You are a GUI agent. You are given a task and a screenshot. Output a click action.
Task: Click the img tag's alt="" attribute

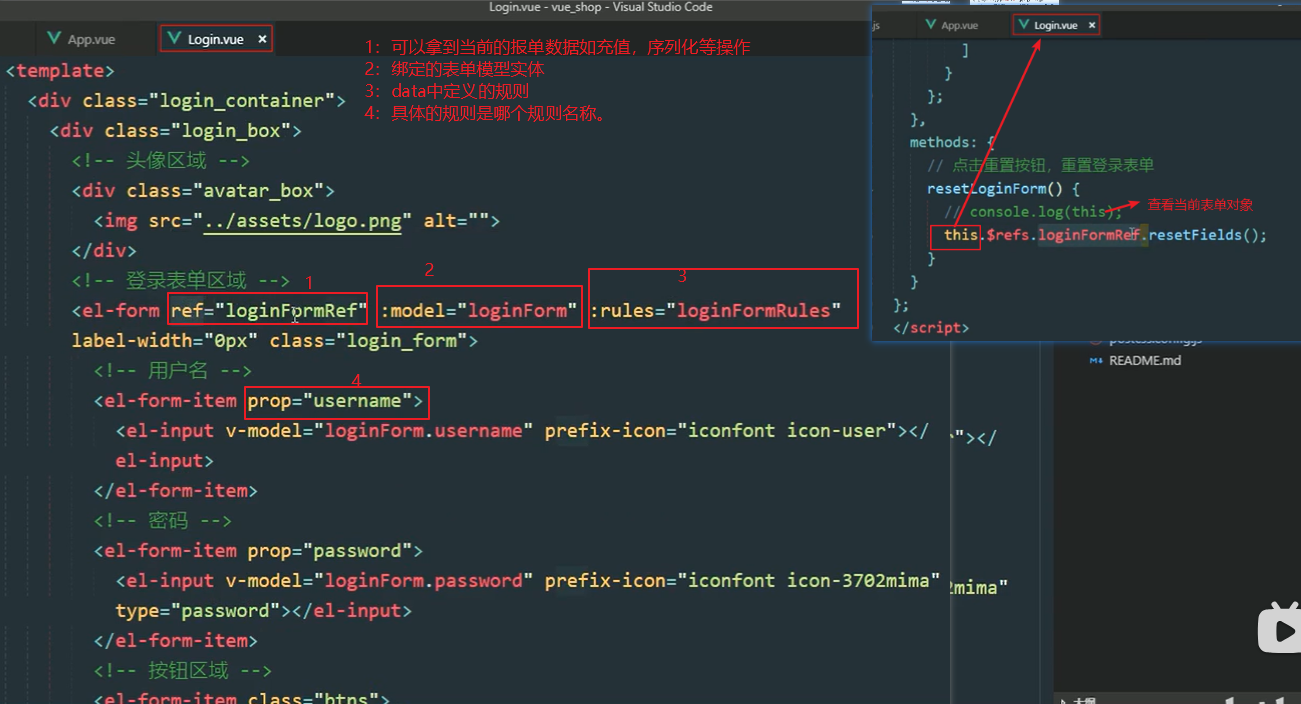tap(457, 220)
